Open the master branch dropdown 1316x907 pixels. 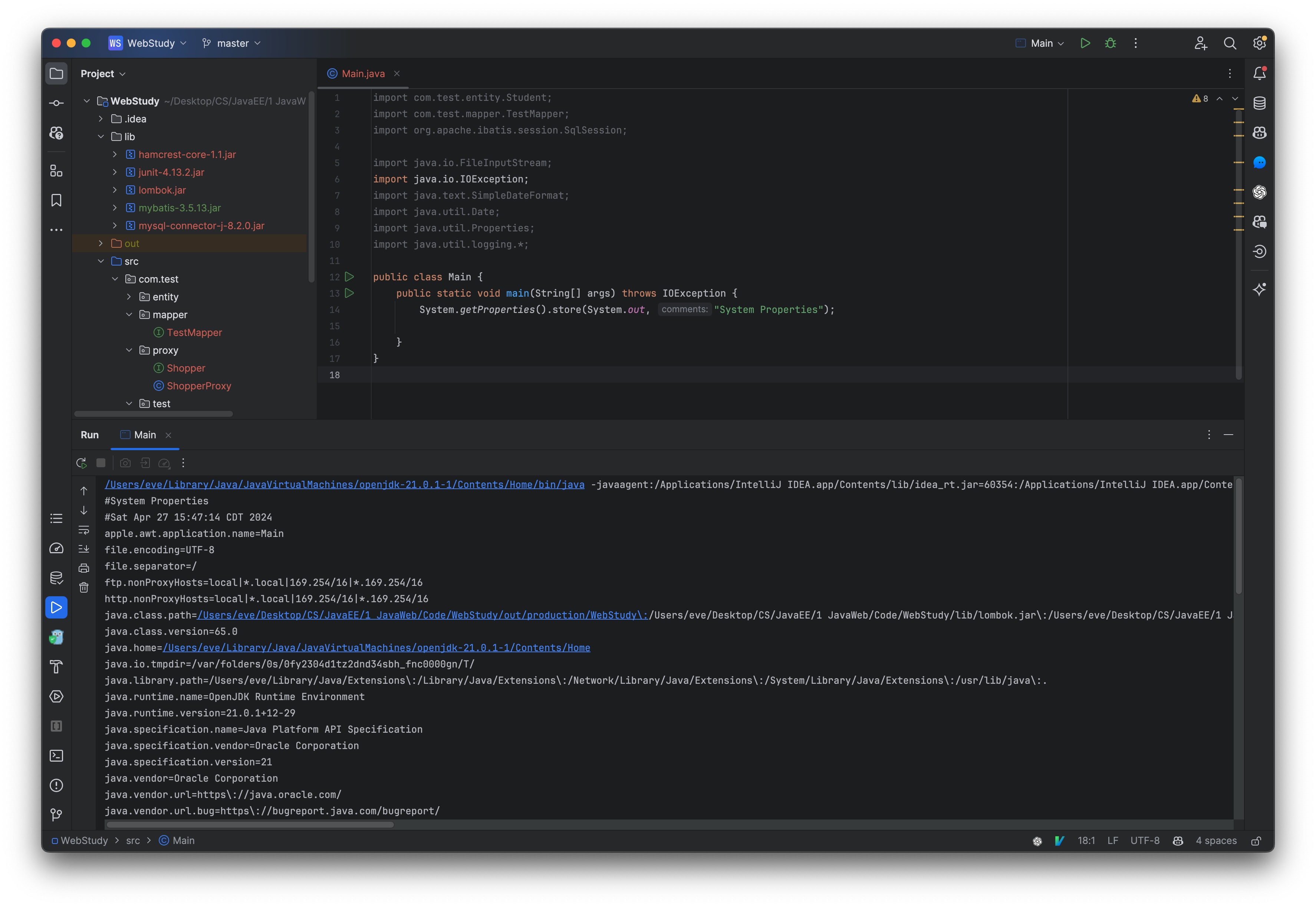tap(231, 43)
